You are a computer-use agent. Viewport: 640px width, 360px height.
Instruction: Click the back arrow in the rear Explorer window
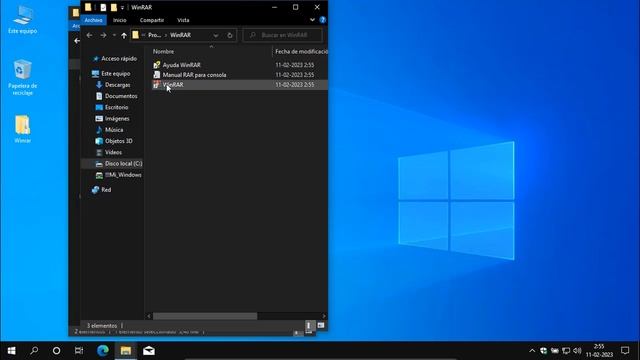77,41
